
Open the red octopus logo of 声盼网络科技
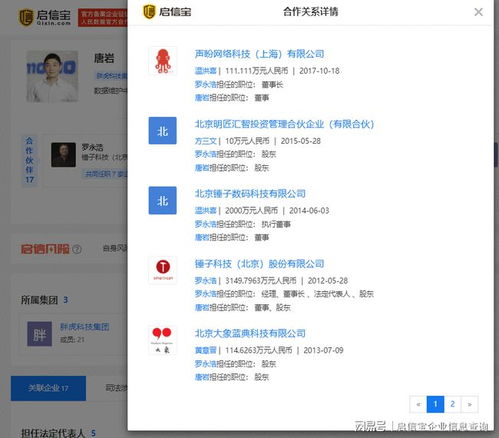[x=163, y=61]
